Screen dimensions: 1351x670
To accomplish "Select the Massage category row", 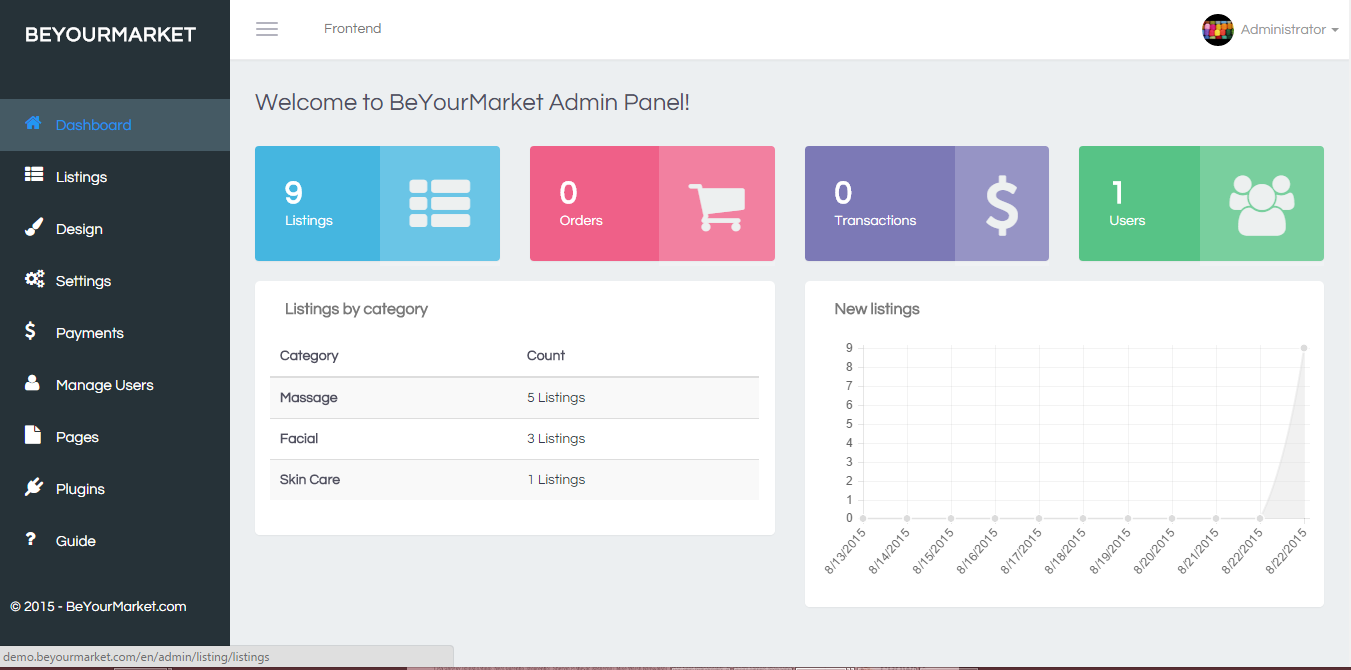I will (514, 398).
